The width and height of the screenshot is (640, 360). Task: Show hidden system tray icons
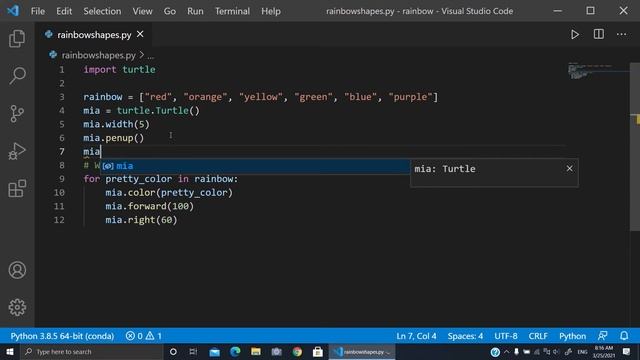pos(507,351)
